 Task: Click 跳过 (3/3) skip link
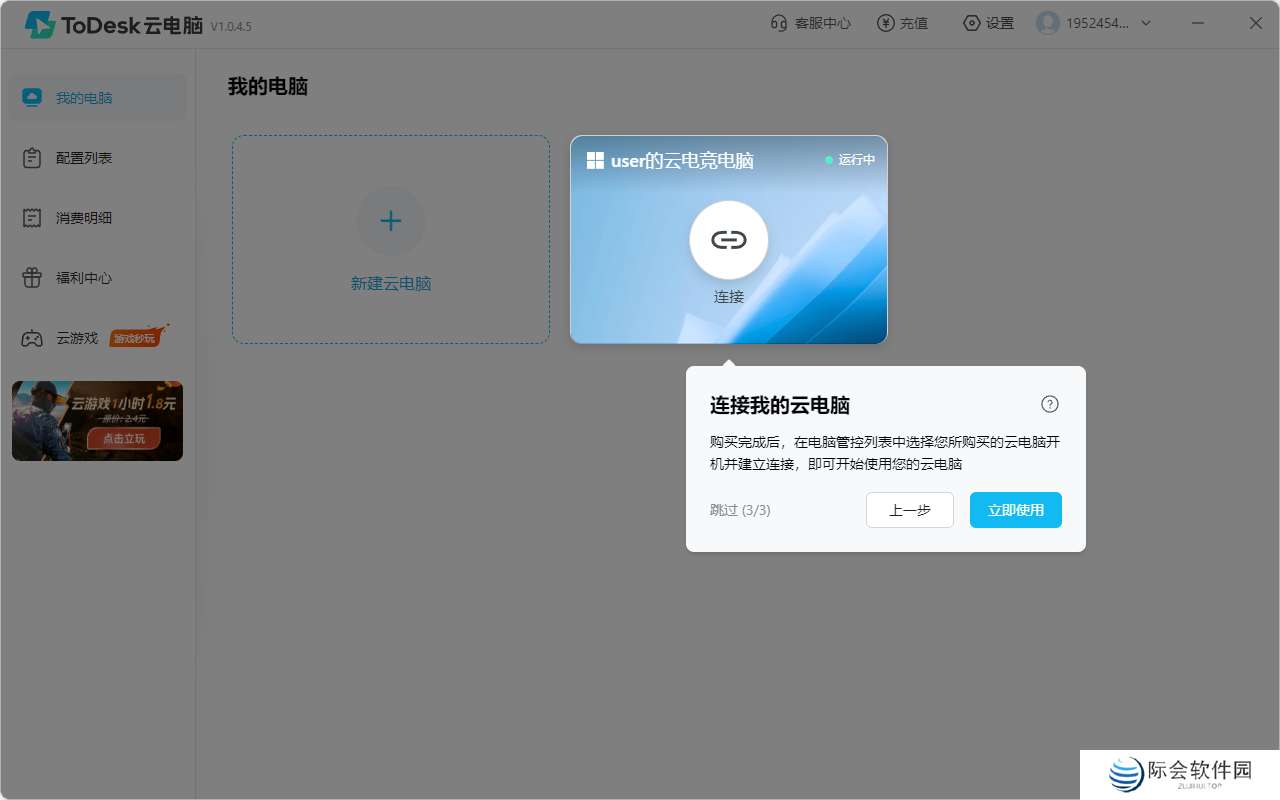click(740, 510)
